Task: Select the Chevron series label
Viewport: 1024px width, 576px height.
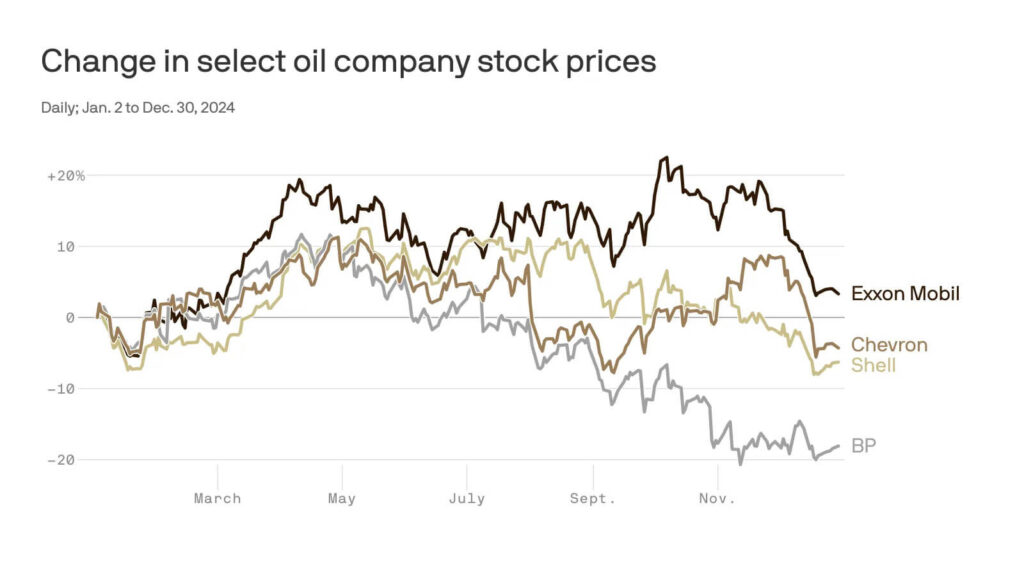Action: click(x=889, y=345)
